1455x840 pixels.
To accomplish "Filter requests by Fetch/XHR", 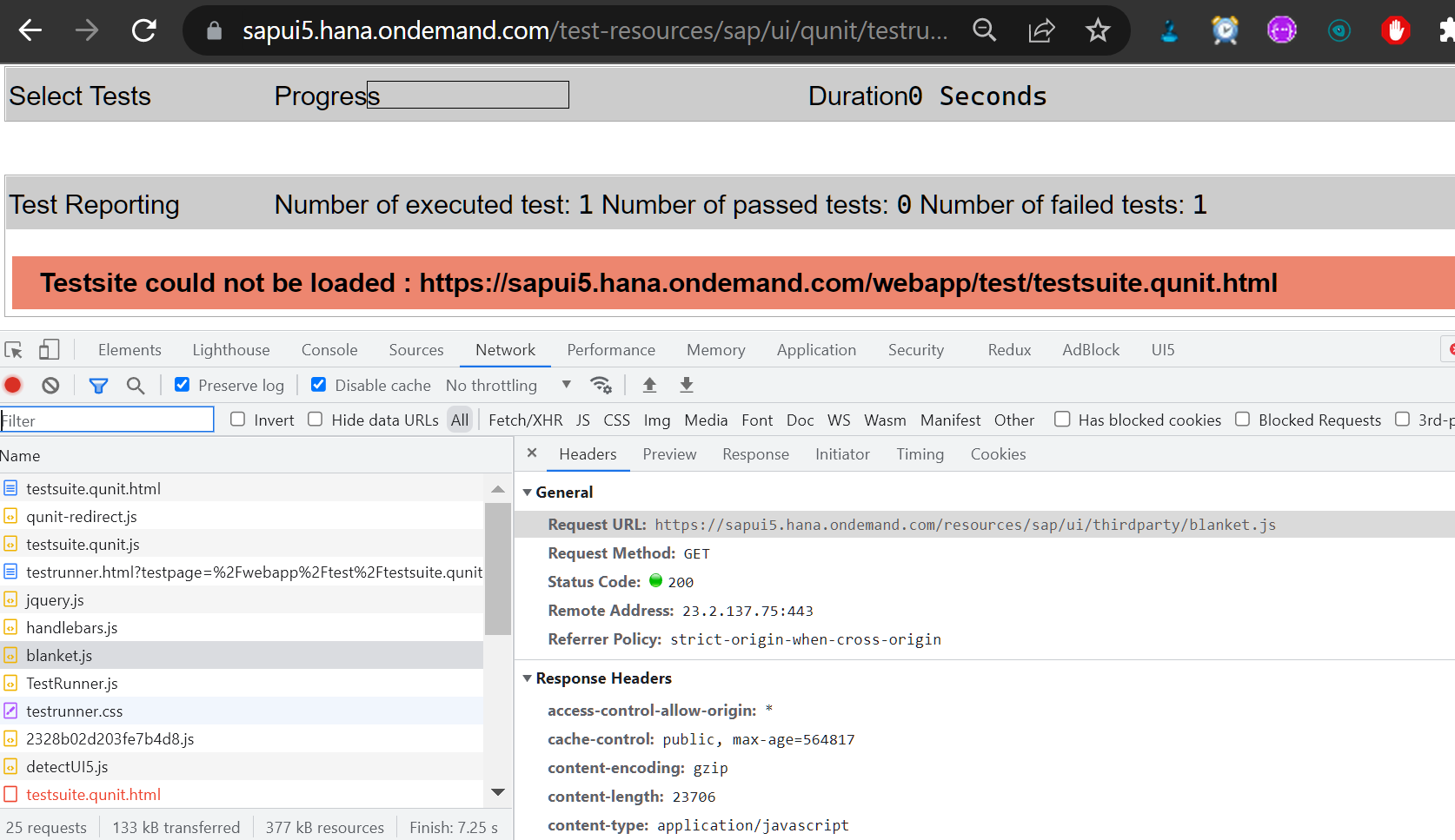I will tap(525, 420).
